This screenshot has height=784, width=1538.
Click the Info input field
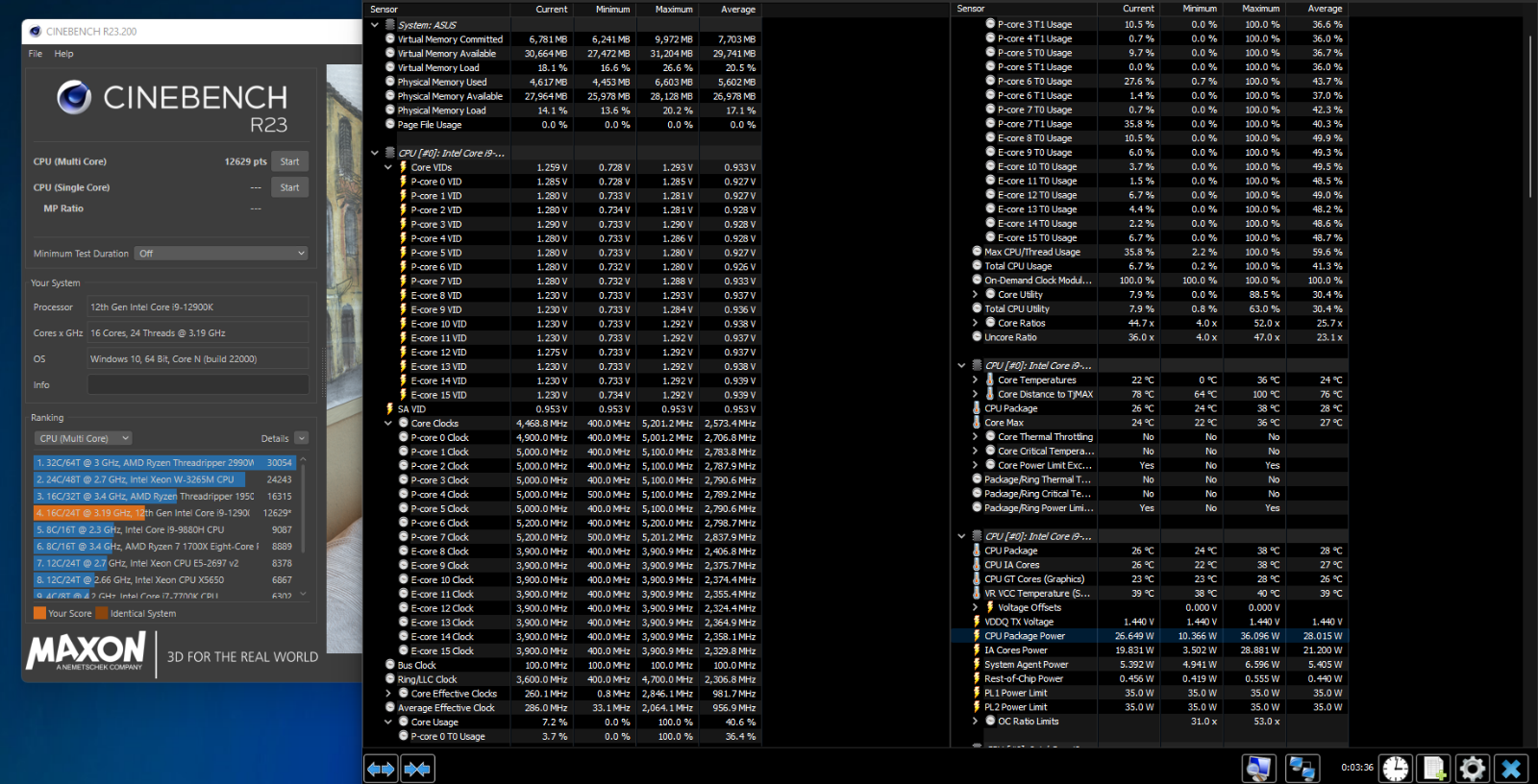point(198,385)
